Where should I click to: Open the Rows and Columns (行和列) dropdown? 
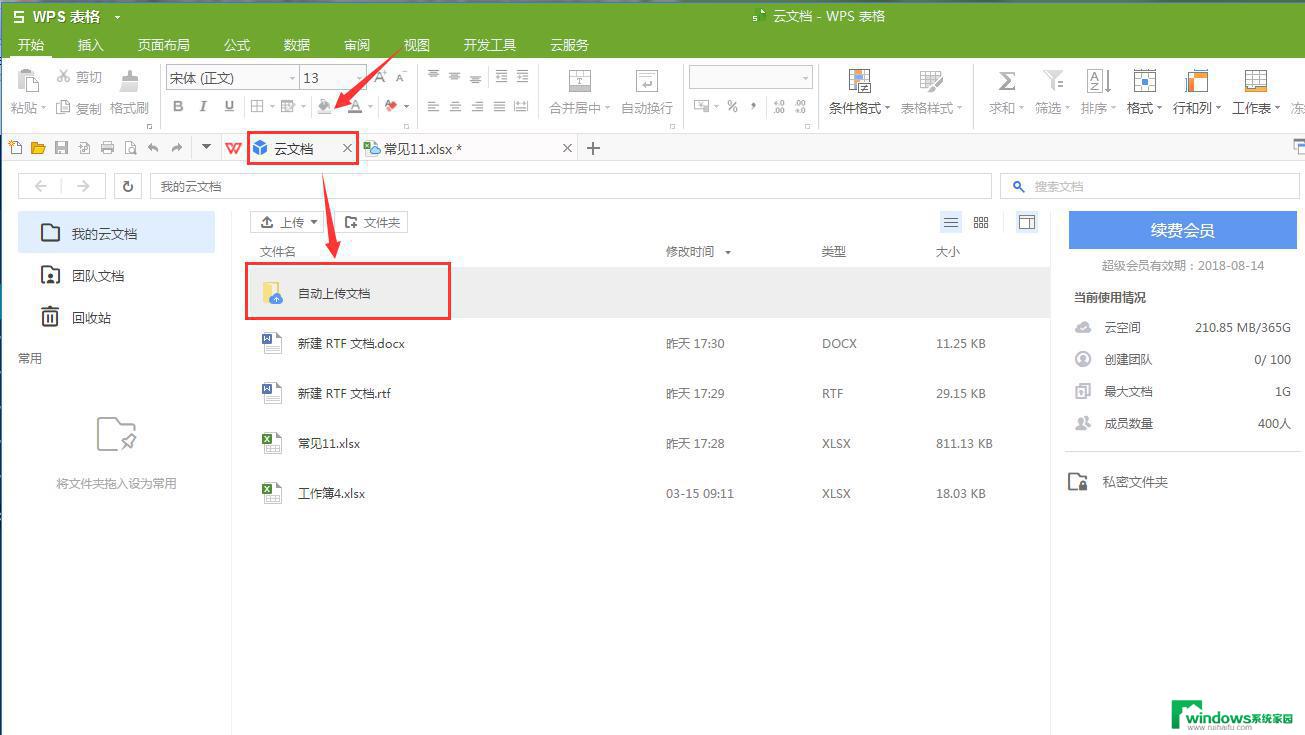pyautogui.click(x=1196, y=92)
